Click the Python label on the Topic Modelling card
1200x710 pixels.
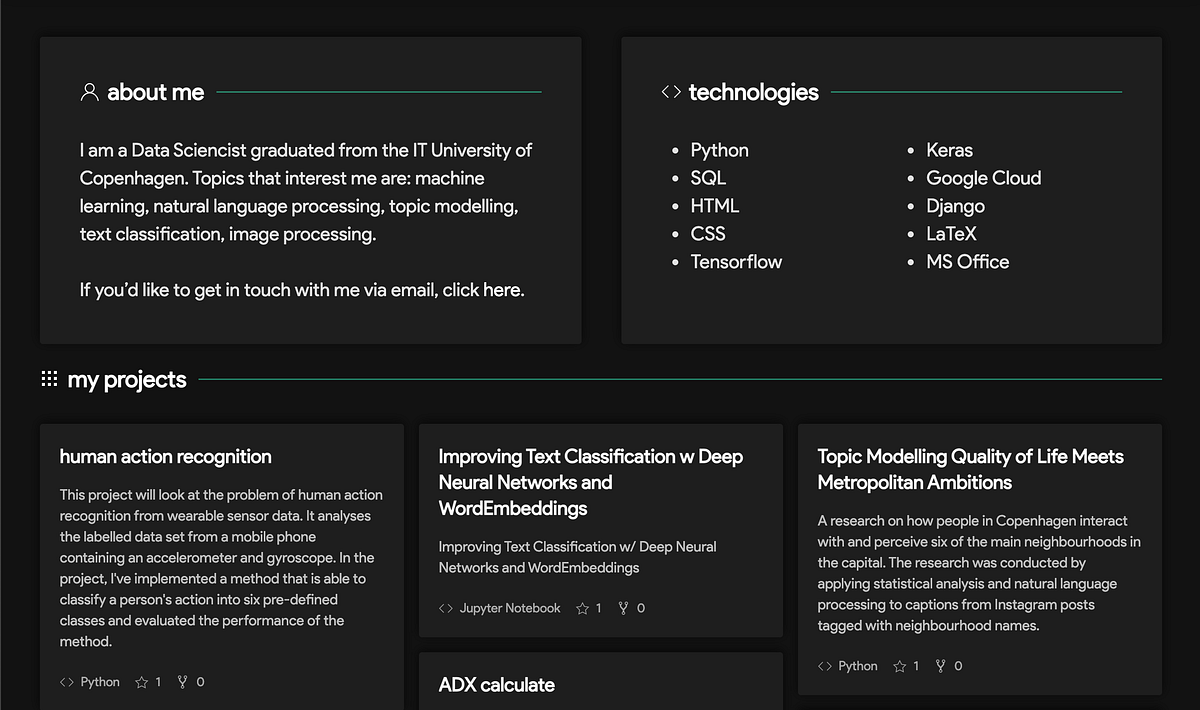(858, 665)
